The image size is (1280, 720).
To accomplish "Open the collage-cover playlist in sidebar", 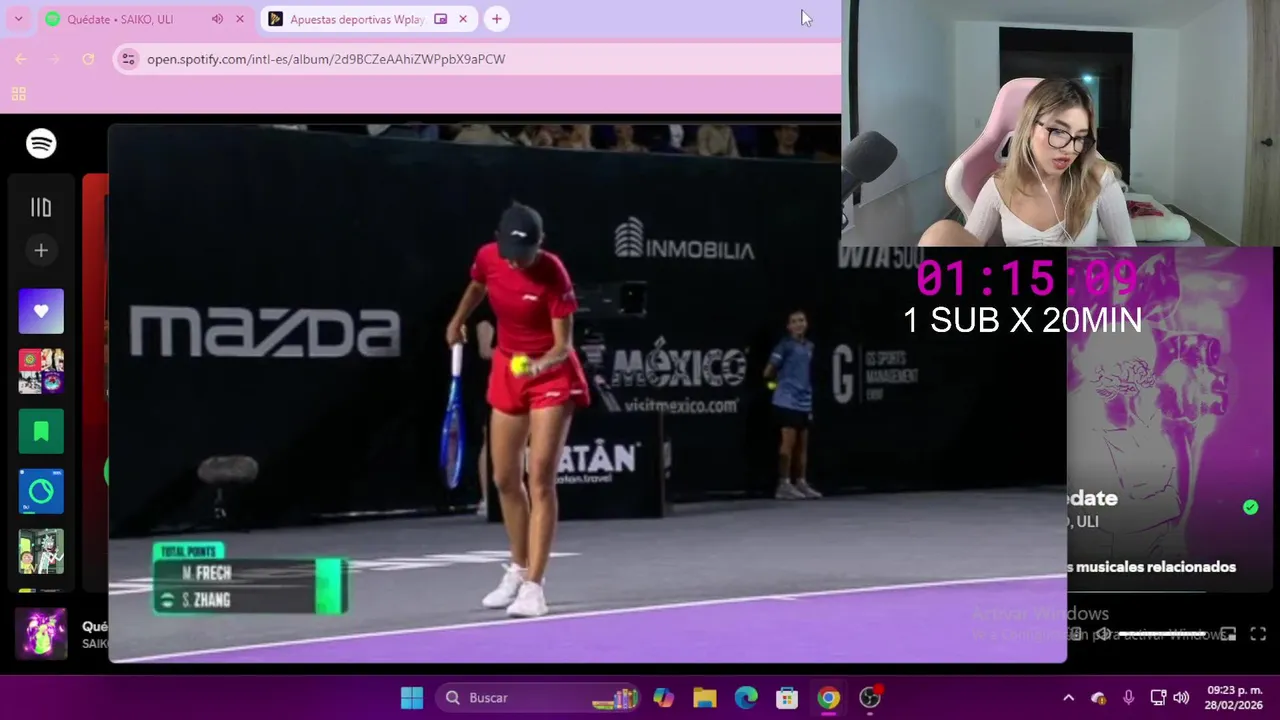I will [x=41, y=371].
